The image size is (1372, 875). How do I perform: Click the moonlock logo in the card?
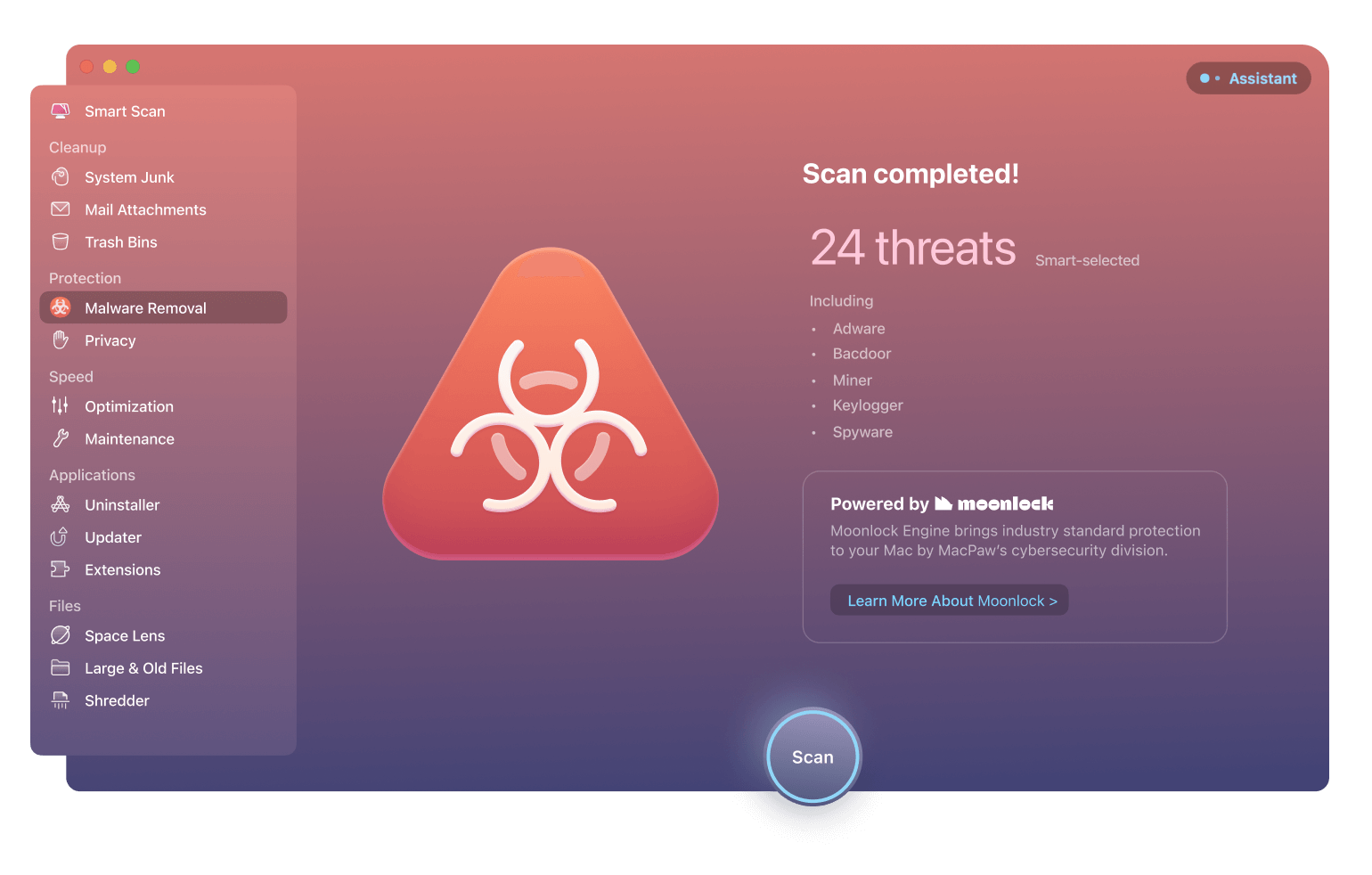pos(994,504)
